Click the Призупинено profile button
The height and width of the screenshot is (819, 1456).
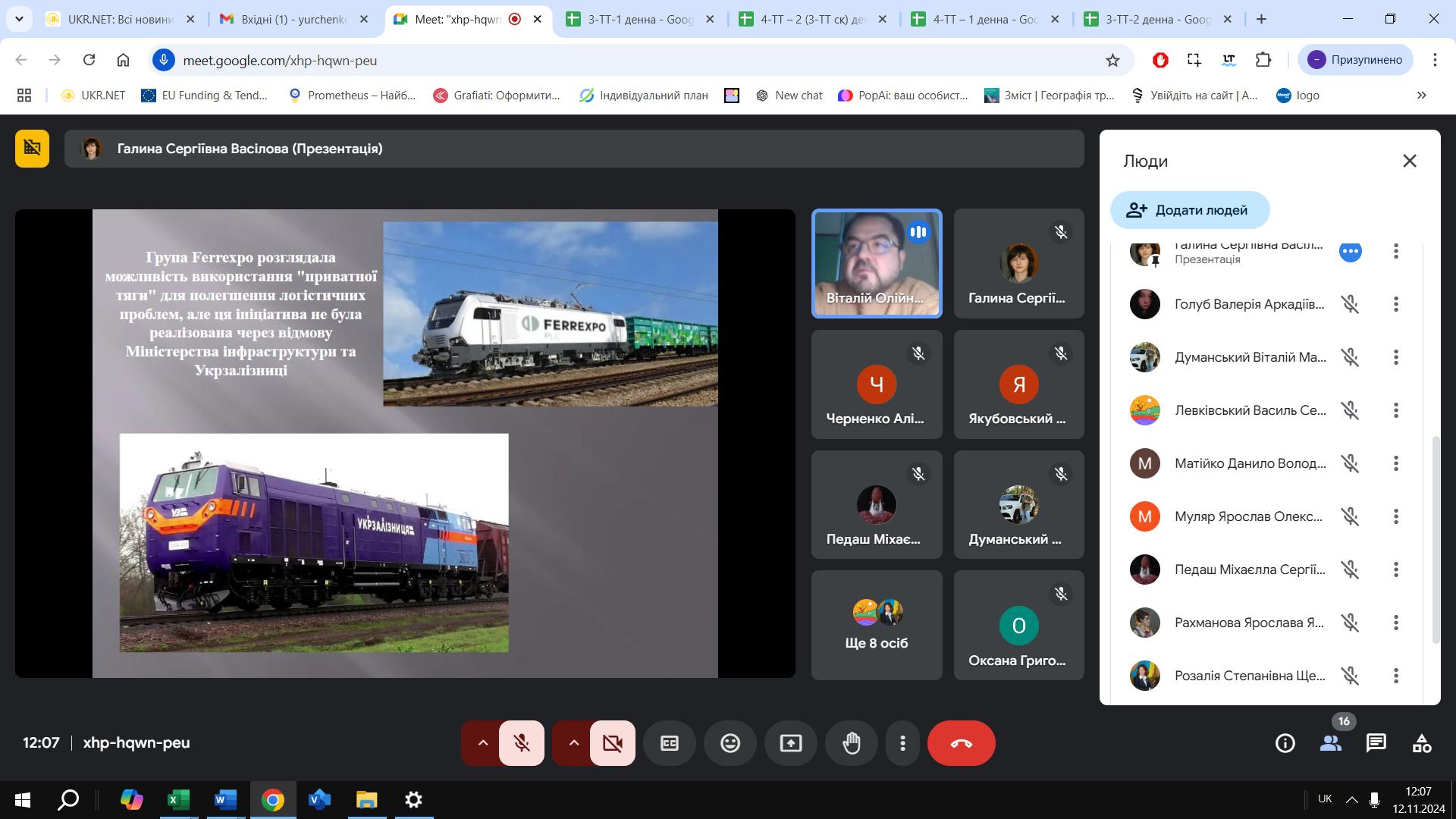click(x=1356, y=60)
